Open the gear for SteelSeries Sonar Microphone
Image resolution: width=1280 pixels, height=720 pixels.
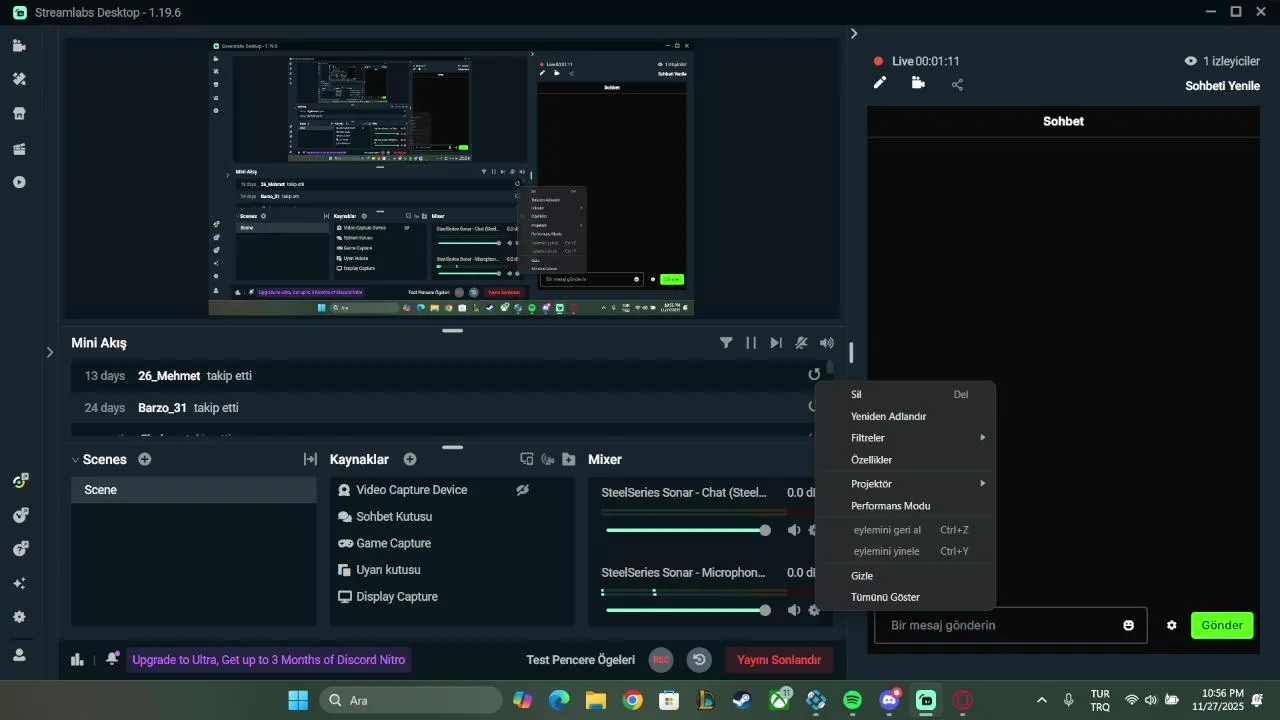[814, 610]
